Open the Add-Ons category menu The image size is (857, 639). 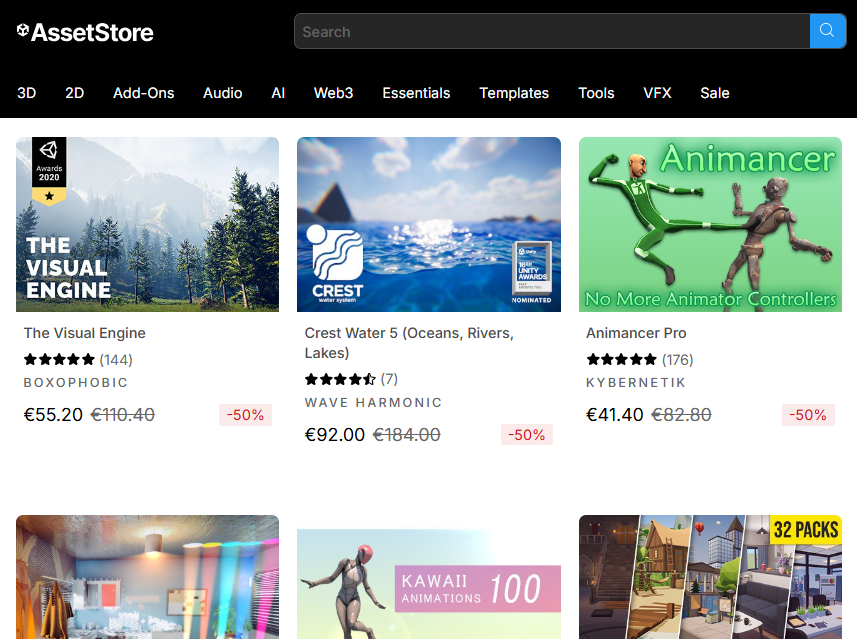pyautogui.click(x=143, y=93)
